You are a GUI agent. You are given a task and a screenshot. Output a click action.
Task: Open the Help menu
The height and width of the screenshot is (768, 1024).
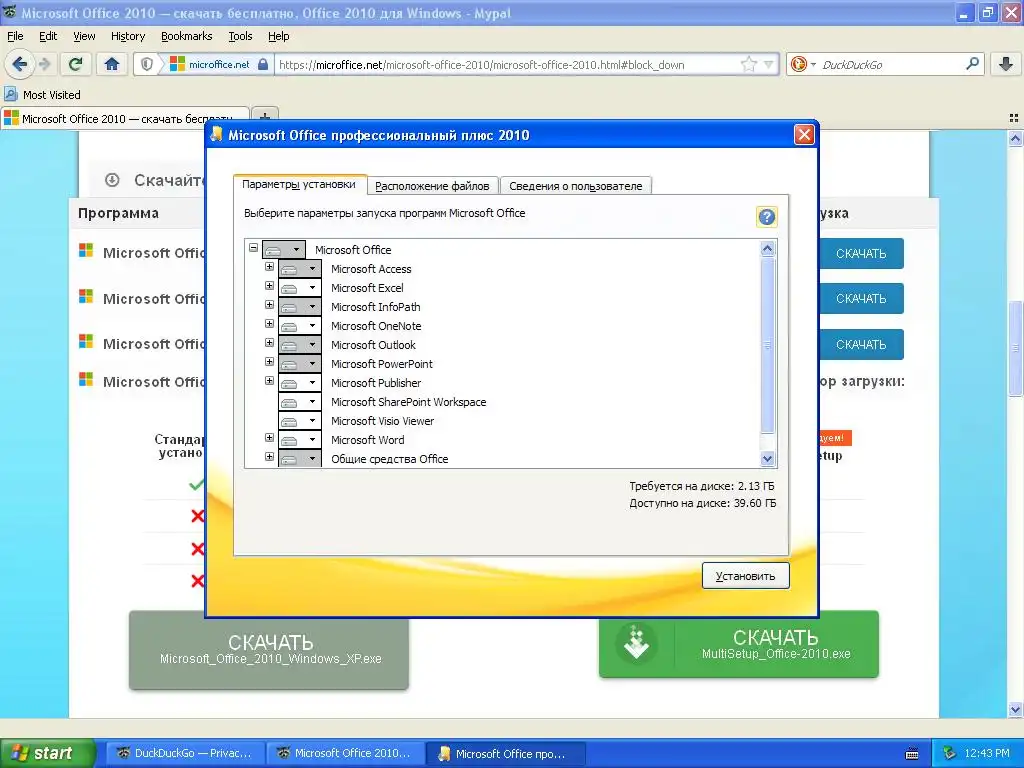tap(279, 36)
